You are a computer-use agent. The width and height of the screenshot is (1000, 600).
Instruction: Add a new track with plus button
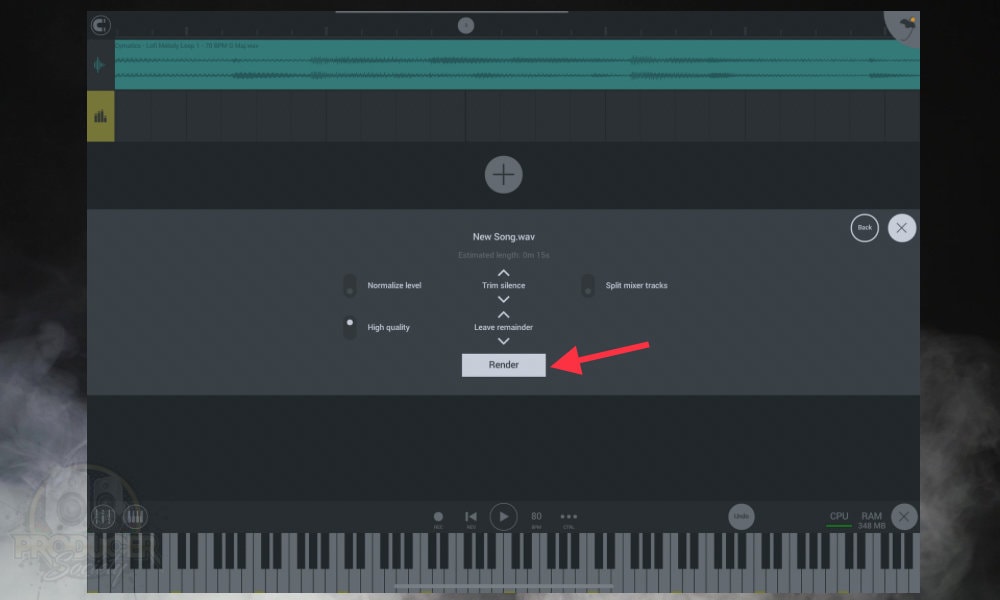pyautogui.click(x=503, y=174)
